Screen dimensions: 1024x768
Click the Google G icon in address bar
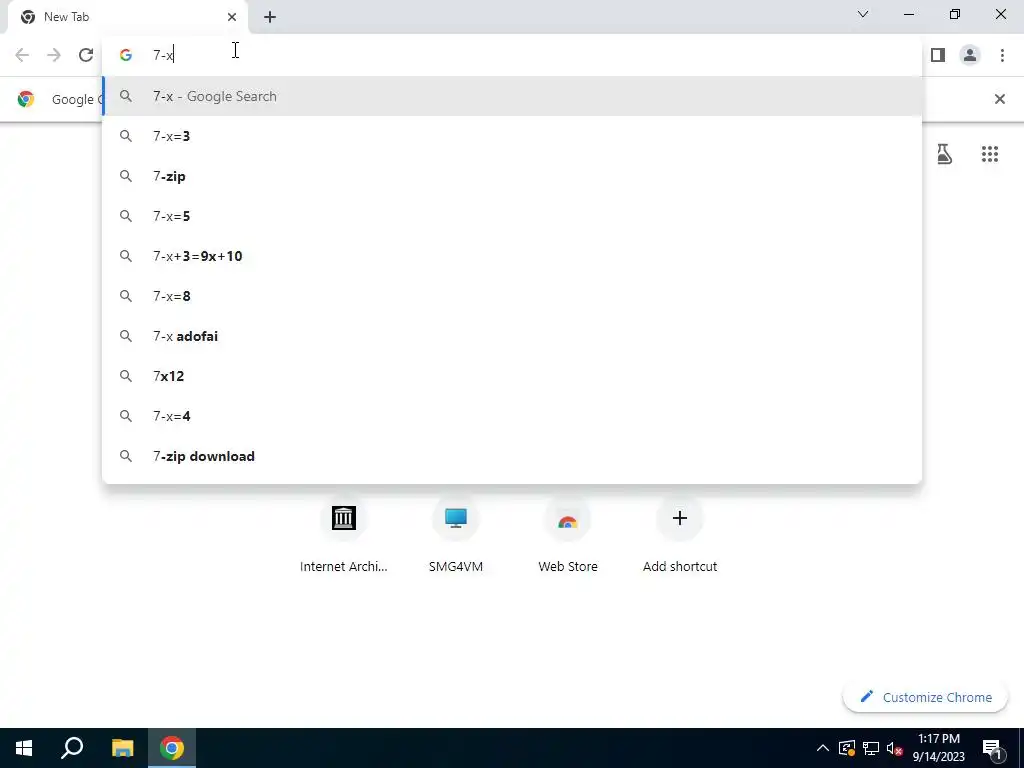click(126, 55)
